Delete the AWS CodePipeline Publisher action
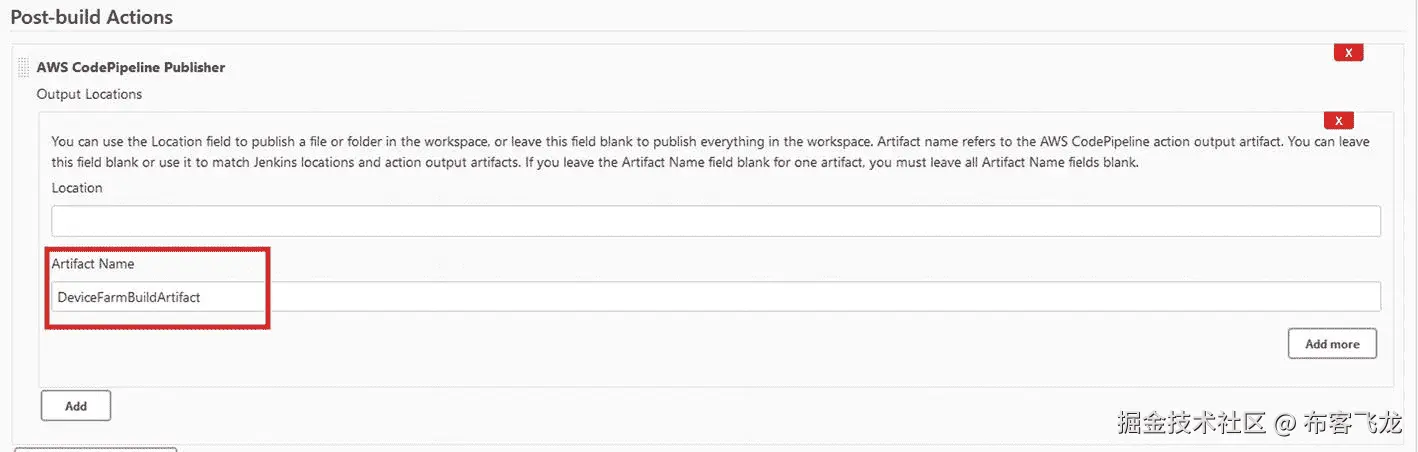 (1348, 53)
